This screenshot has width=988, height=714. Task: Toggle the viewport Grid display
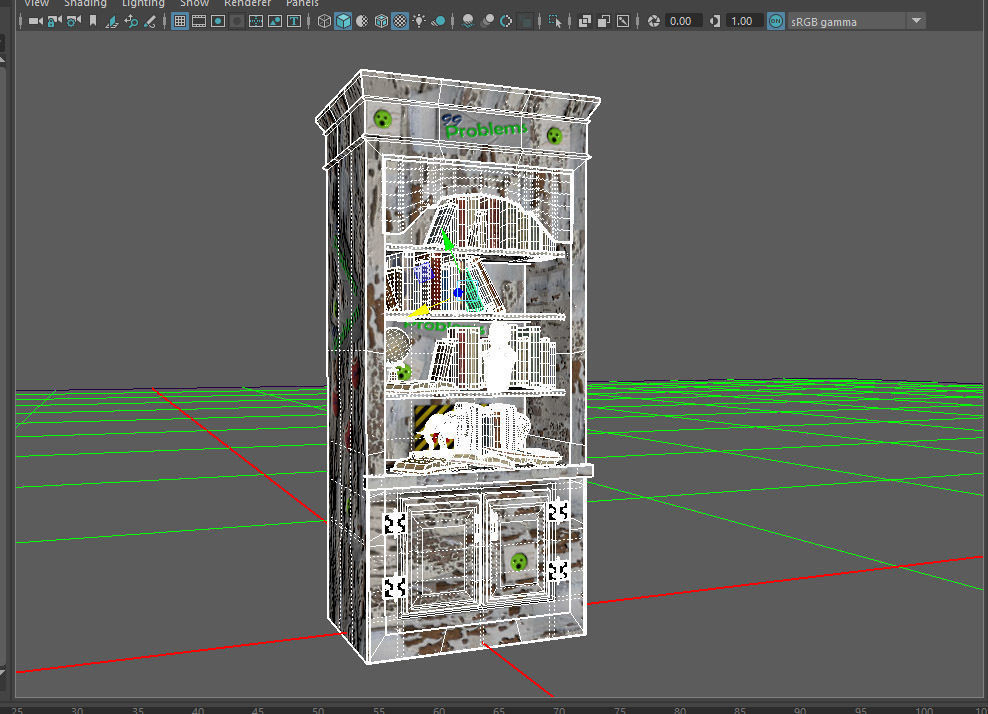pyautogui.click(x=180, y=21)
